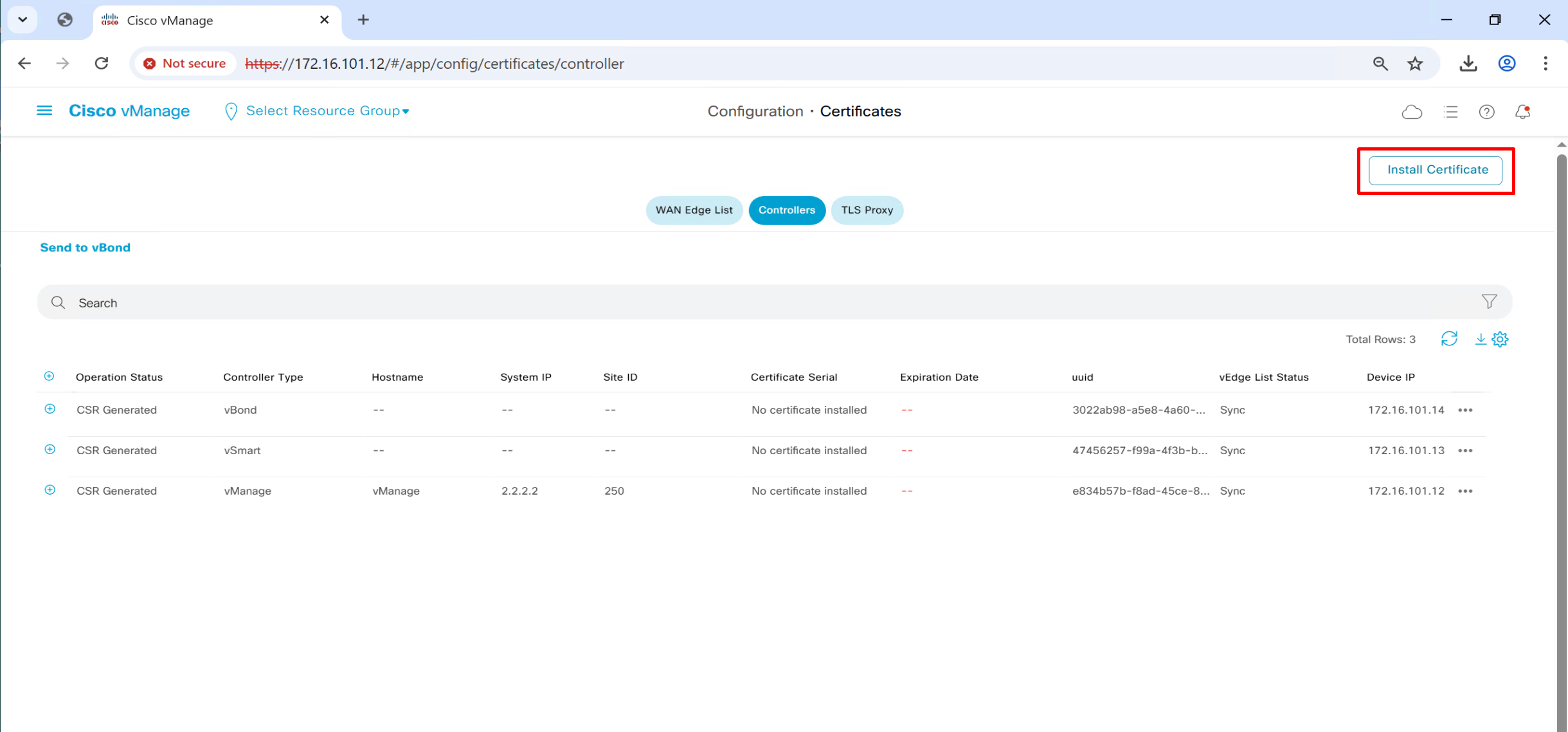Export table with download arrow icon
Viewport: 1568px width, 732px height.
point(1480,339)
